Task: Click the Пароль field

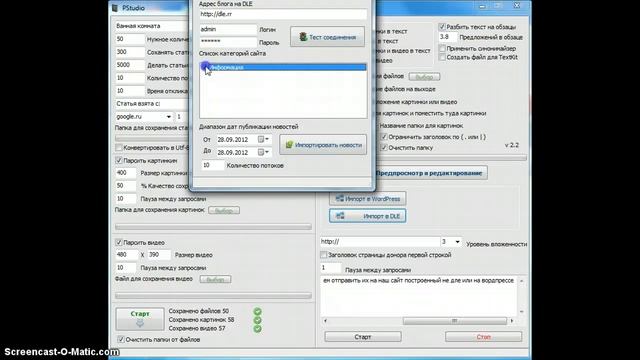Action: click(228, 42)
